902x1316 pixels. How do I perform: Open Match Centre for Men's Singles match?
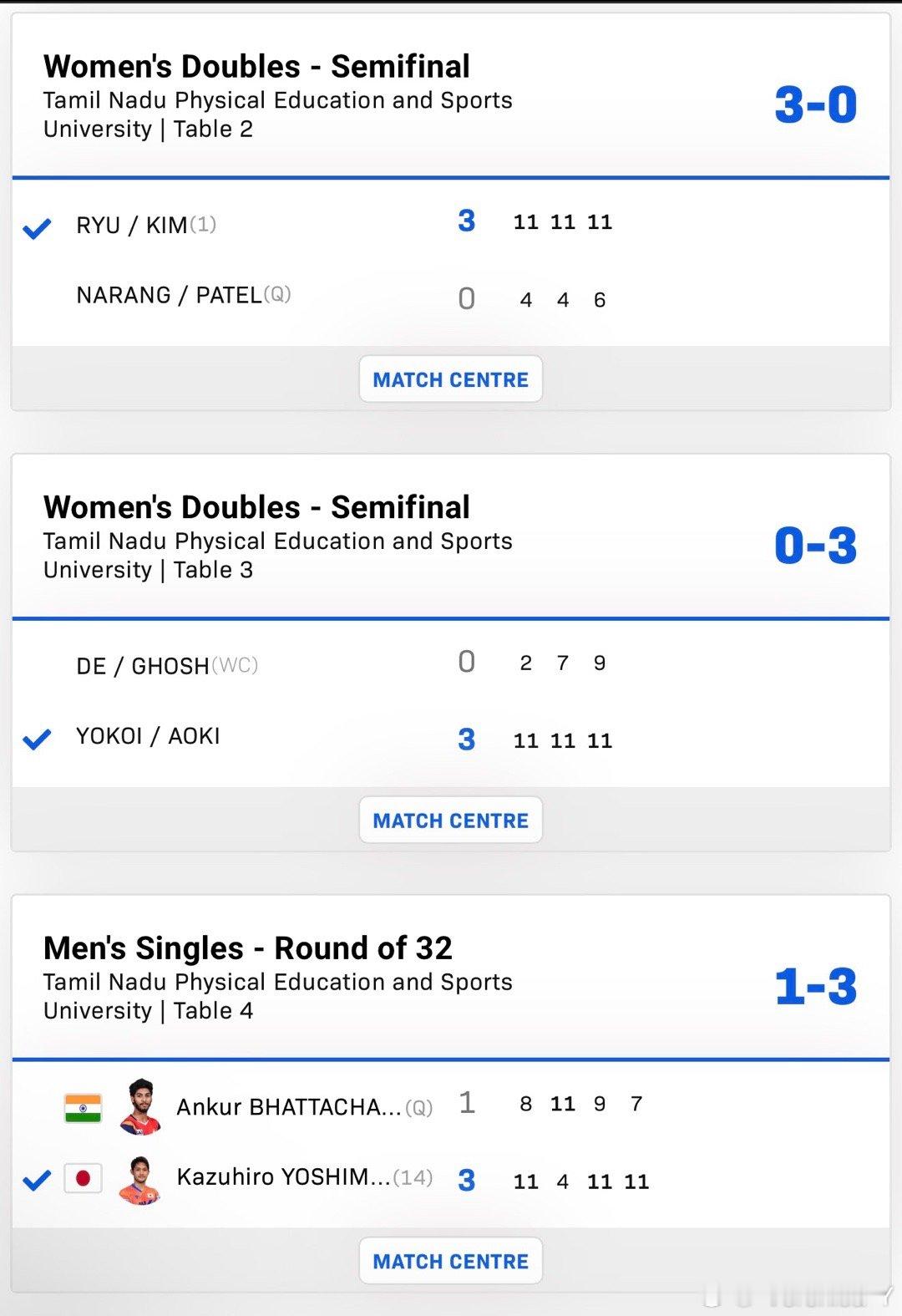coord(450,1261)
